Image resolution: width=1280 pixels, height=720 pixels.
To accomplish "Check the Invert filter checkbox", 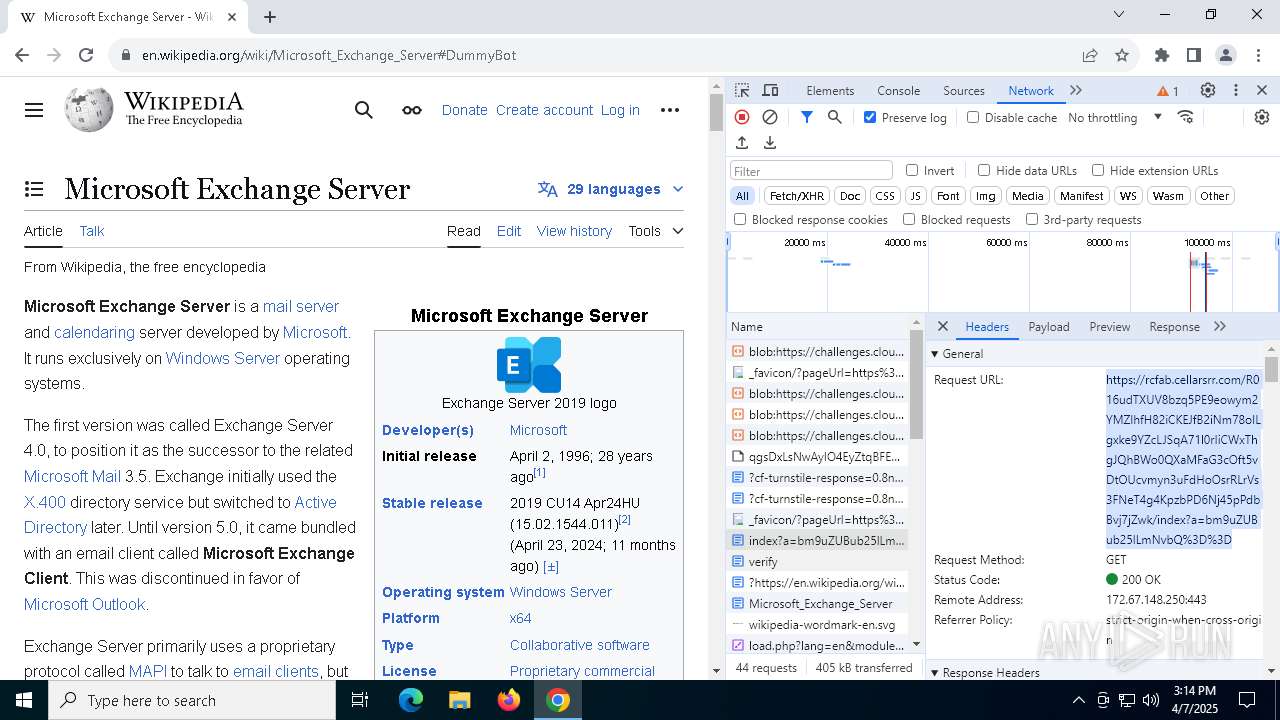I will coord(912,170).
